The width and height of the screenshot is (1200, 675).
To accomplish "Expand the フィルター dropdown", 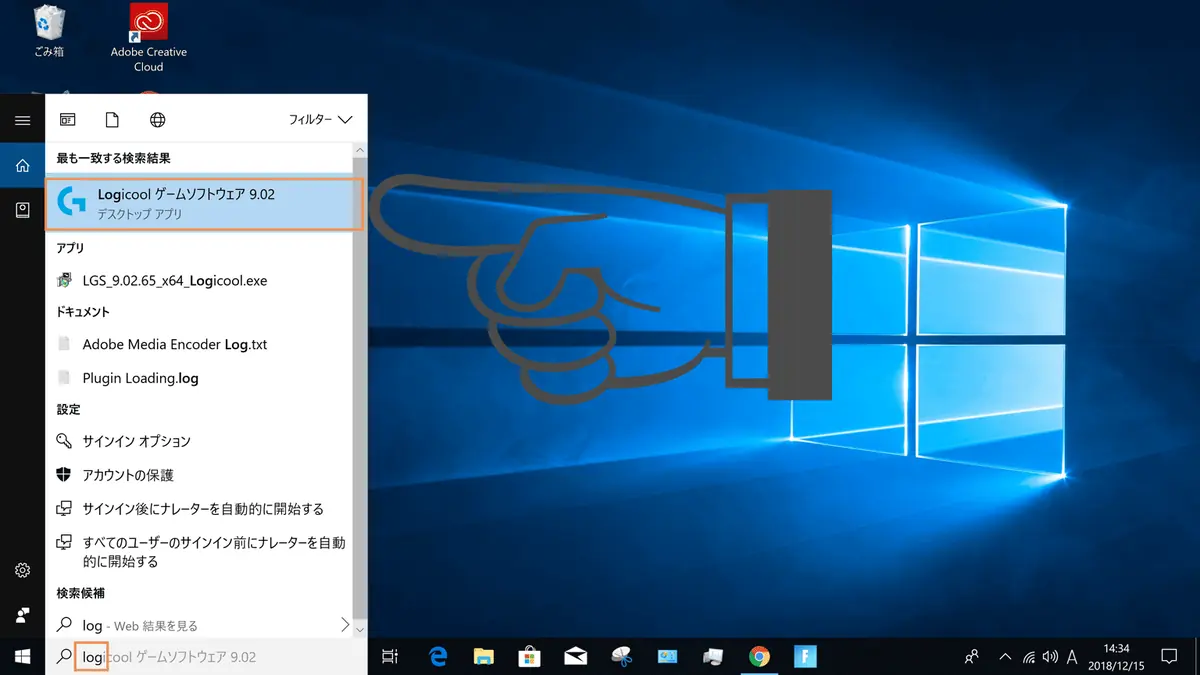I will coord(320,120).
